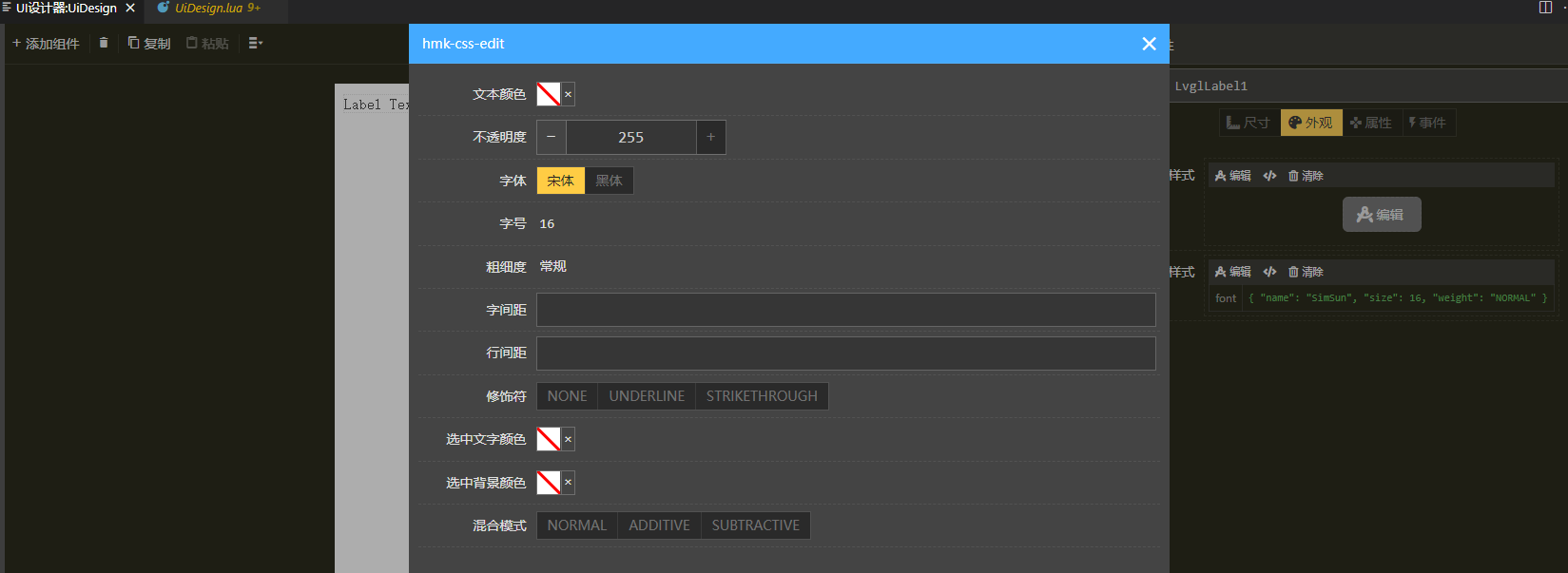Click 清除 in the font style header
The height and width of the screenshot is (573, 1568).
(1306, 272)
